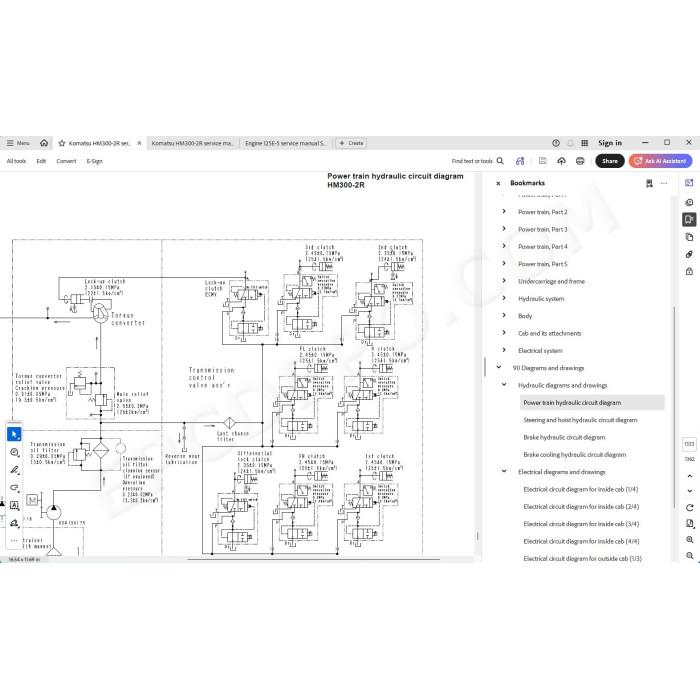The height and width of the screenshot is (700, 700).
Task: Open the E-Sign menu item
Action: (x=94, y=161)
